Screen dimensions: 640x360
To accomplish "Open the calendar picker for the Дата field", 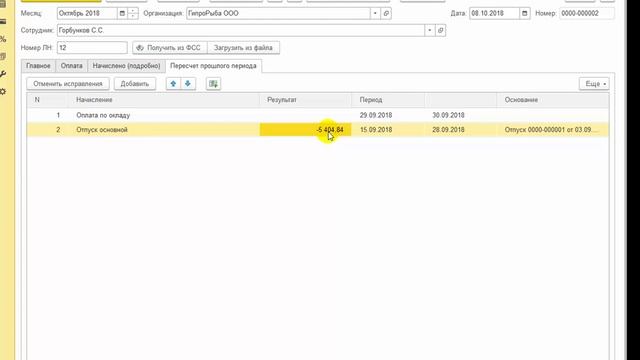I will tap(524, 13).
